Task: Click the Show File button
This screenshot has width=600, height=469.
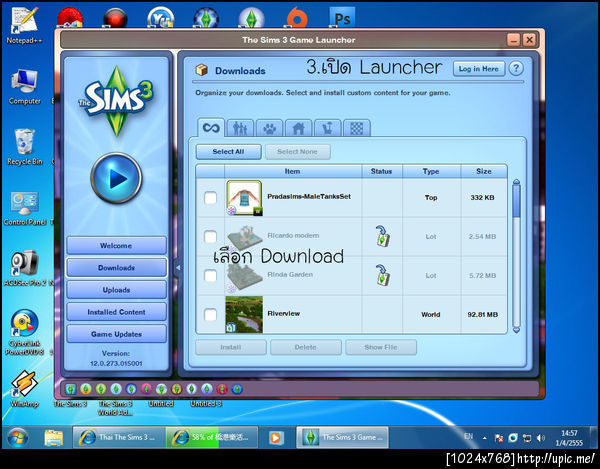Action: click(381, 347)
